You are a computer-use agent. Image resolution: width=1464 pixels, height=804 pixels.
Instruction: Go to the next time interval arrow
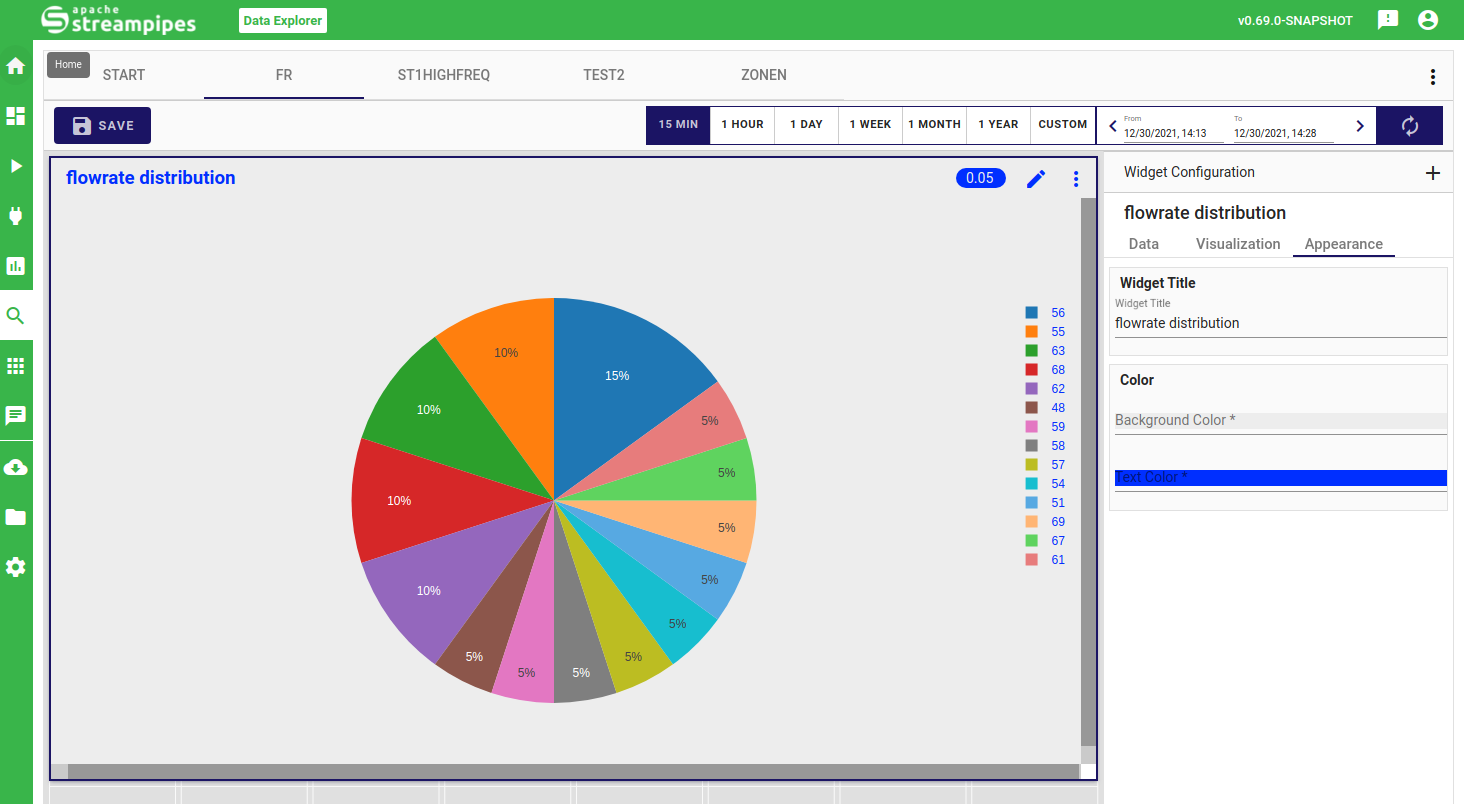click(x=1359, y=126)
